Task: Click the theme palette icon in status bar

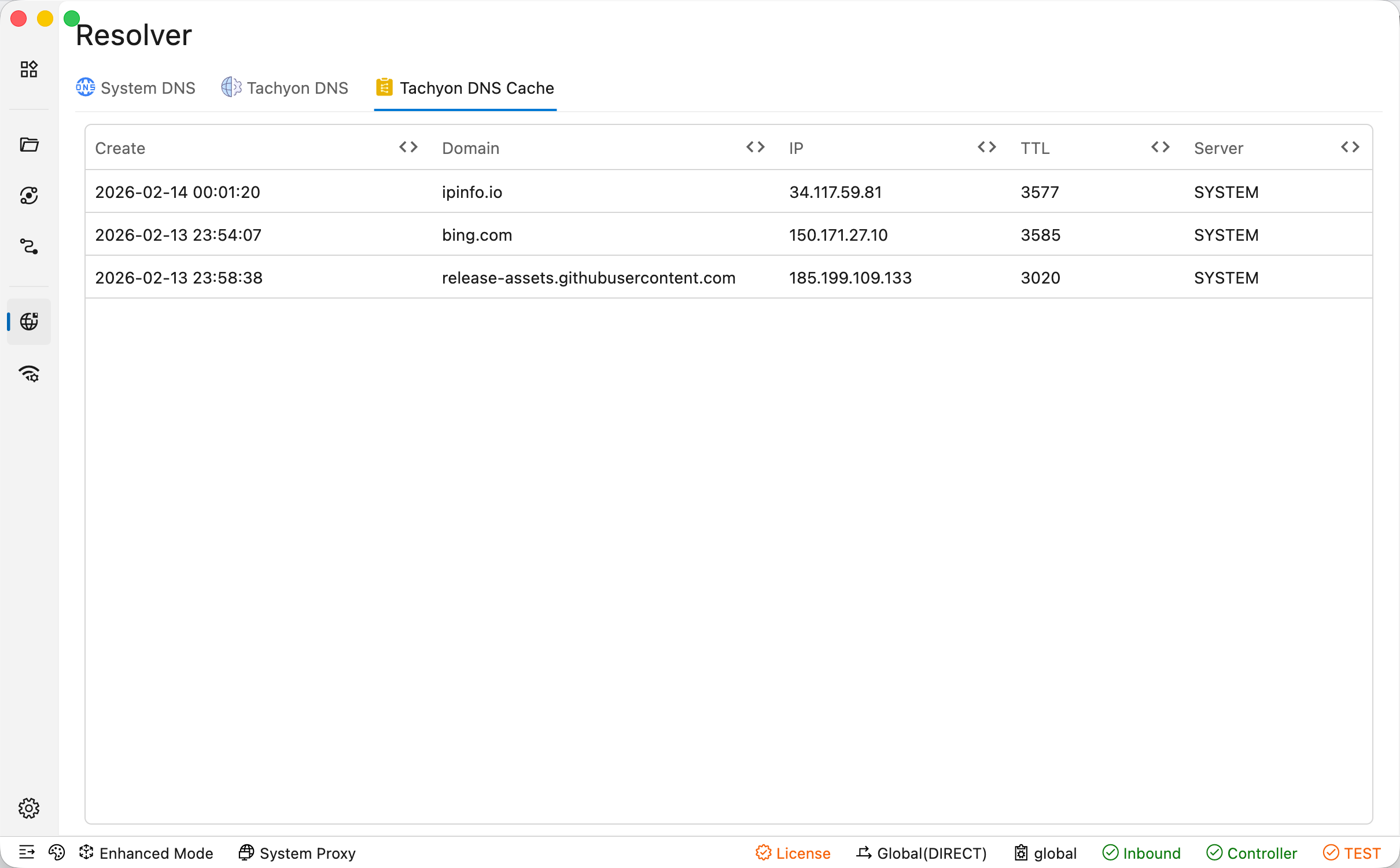Action: click(x=57, y=852)
